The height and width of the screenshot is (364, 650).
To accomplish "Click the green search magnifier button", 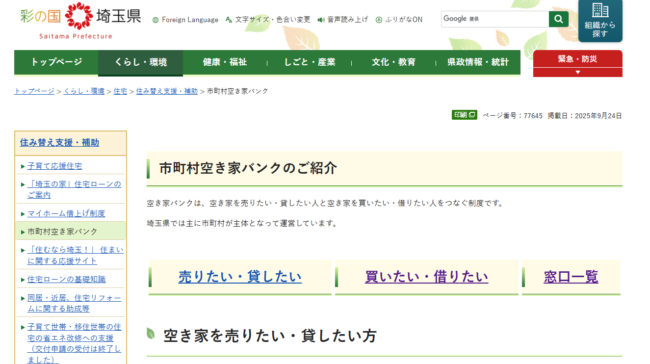I will point(558,19).
